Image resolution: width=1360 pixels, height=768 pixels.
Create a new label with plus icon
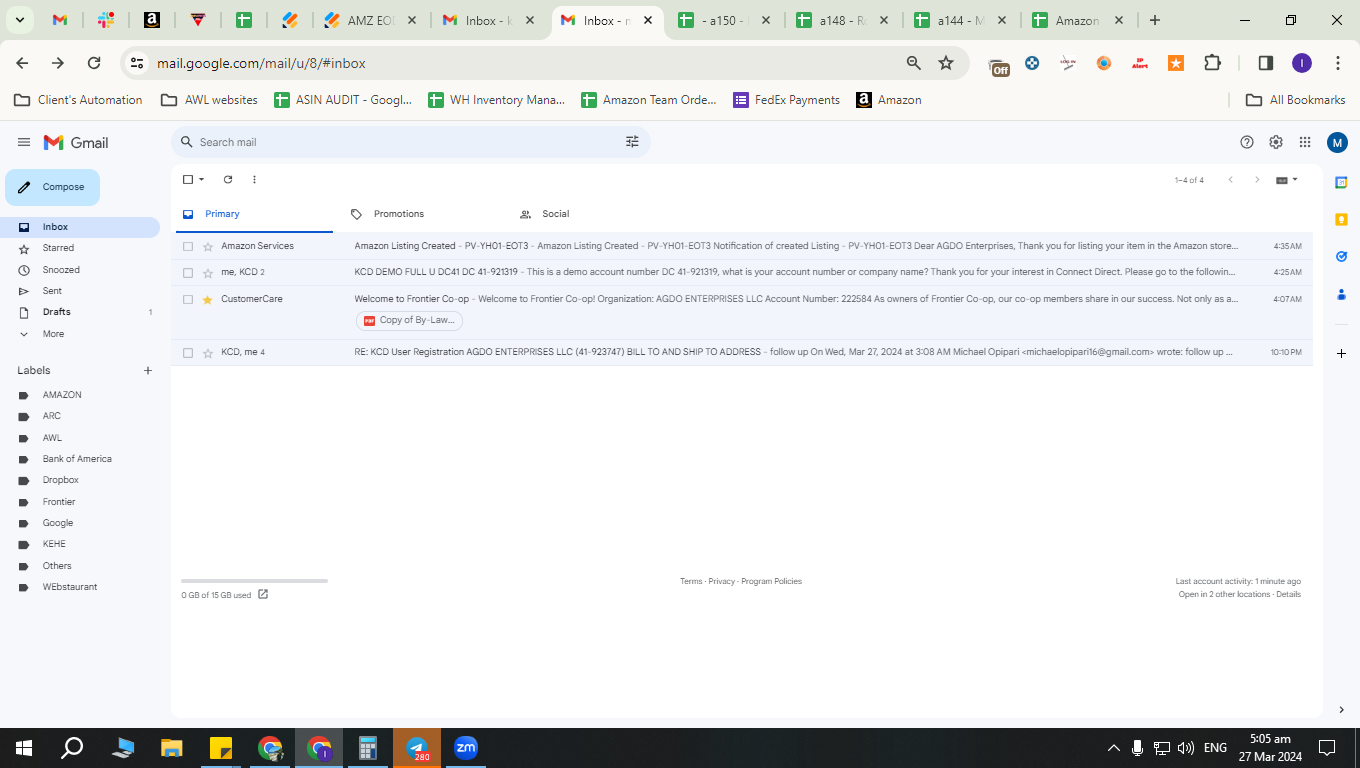[x=148, y=371]
